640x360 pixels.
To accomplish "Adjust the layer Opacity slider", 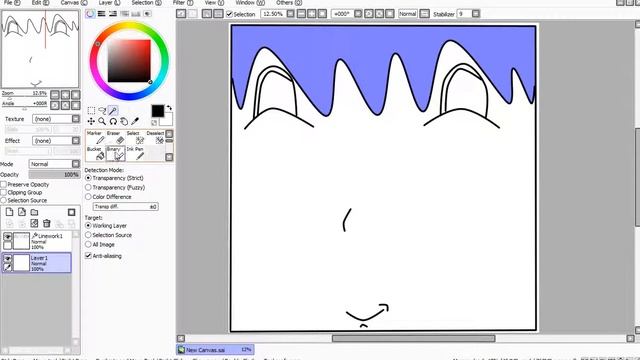I will 54,174.
